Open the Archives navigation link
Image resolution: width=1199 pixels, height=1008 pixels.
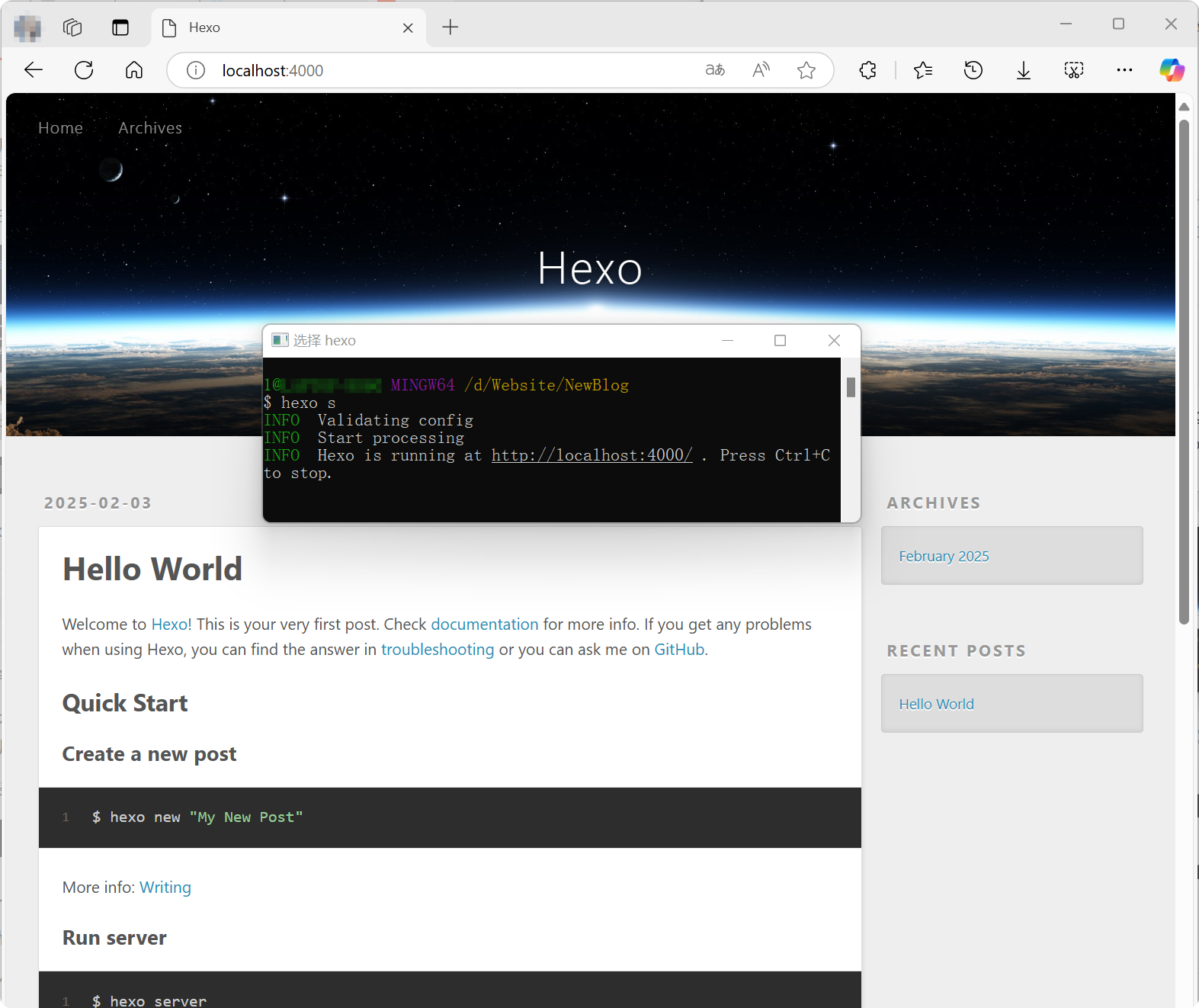coord(150,128)
